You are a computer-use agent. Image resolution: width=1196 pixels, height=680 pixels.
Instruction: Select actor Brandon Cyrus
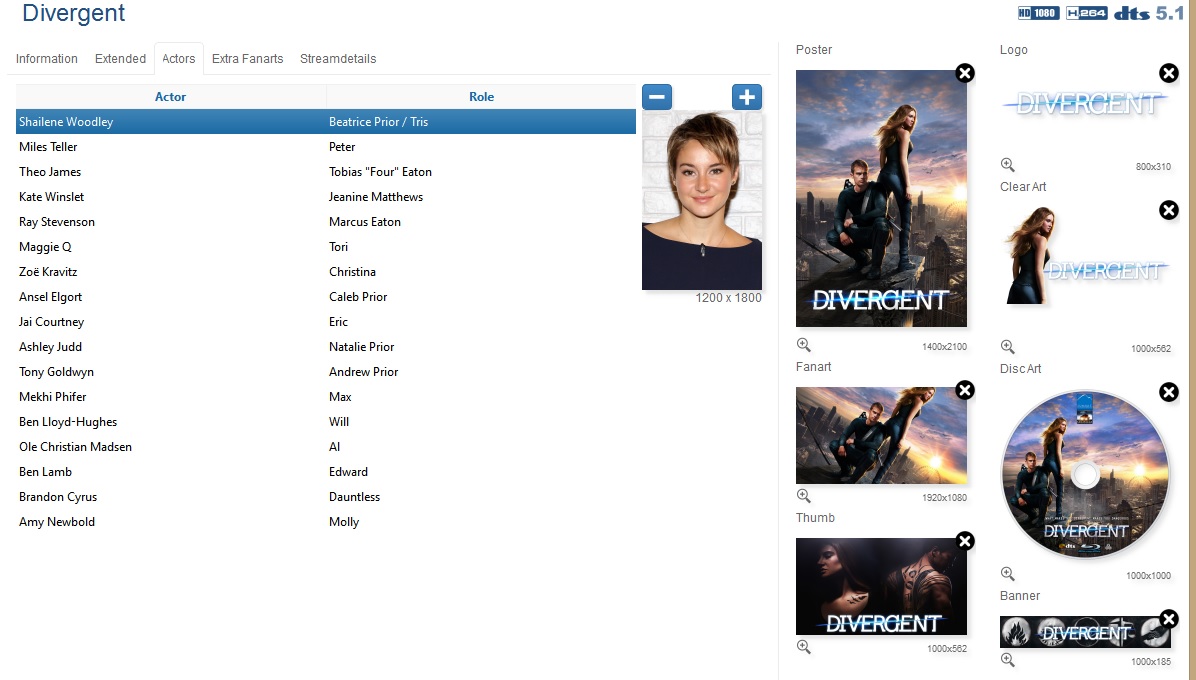coord(58,497)
